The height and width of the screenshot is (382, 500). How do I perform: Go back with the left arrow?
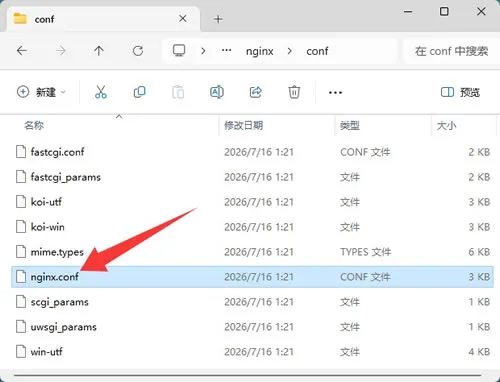pyautogui.click(x=22, y=51)
